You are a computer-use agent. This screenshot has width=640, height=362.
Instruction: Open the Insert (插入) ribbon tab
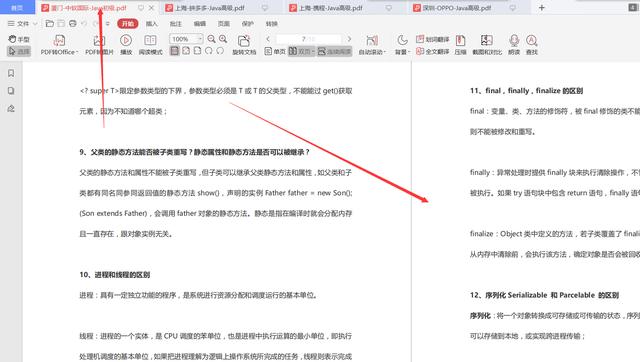click(x=151, y=24)
